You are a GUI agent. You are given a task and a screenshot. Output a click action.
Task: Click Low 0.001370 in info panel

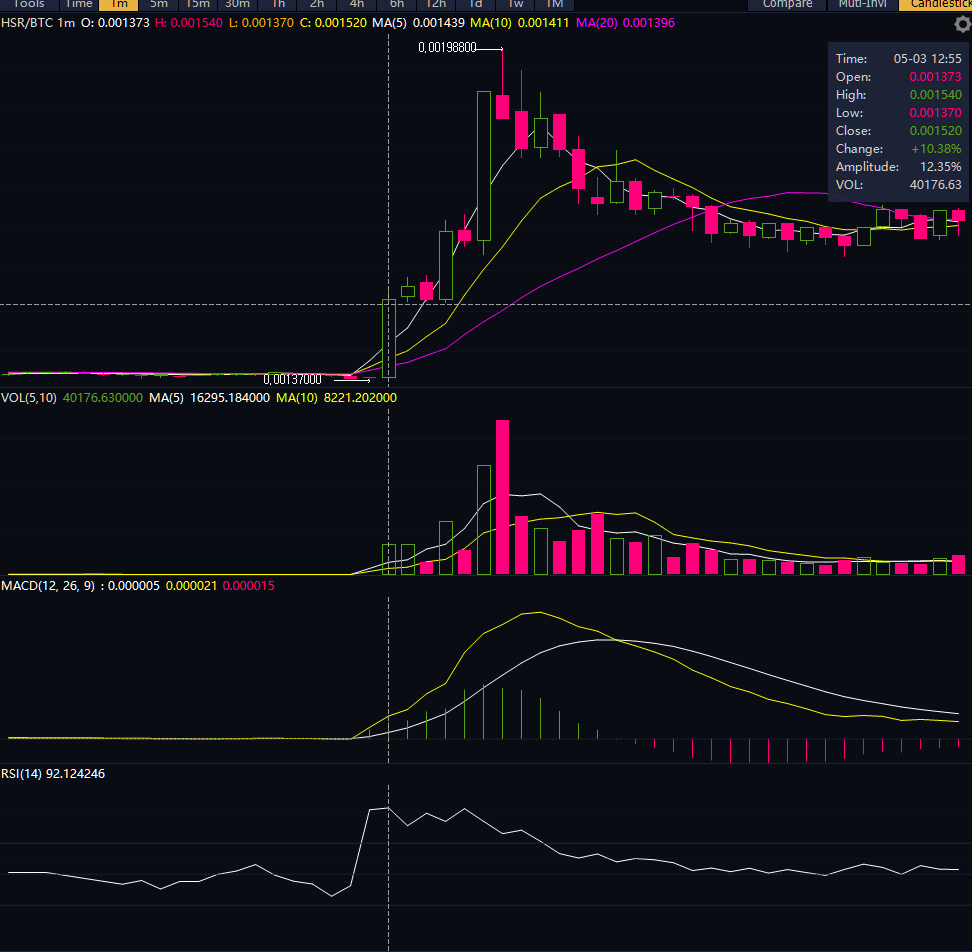[x=898, y=113]
